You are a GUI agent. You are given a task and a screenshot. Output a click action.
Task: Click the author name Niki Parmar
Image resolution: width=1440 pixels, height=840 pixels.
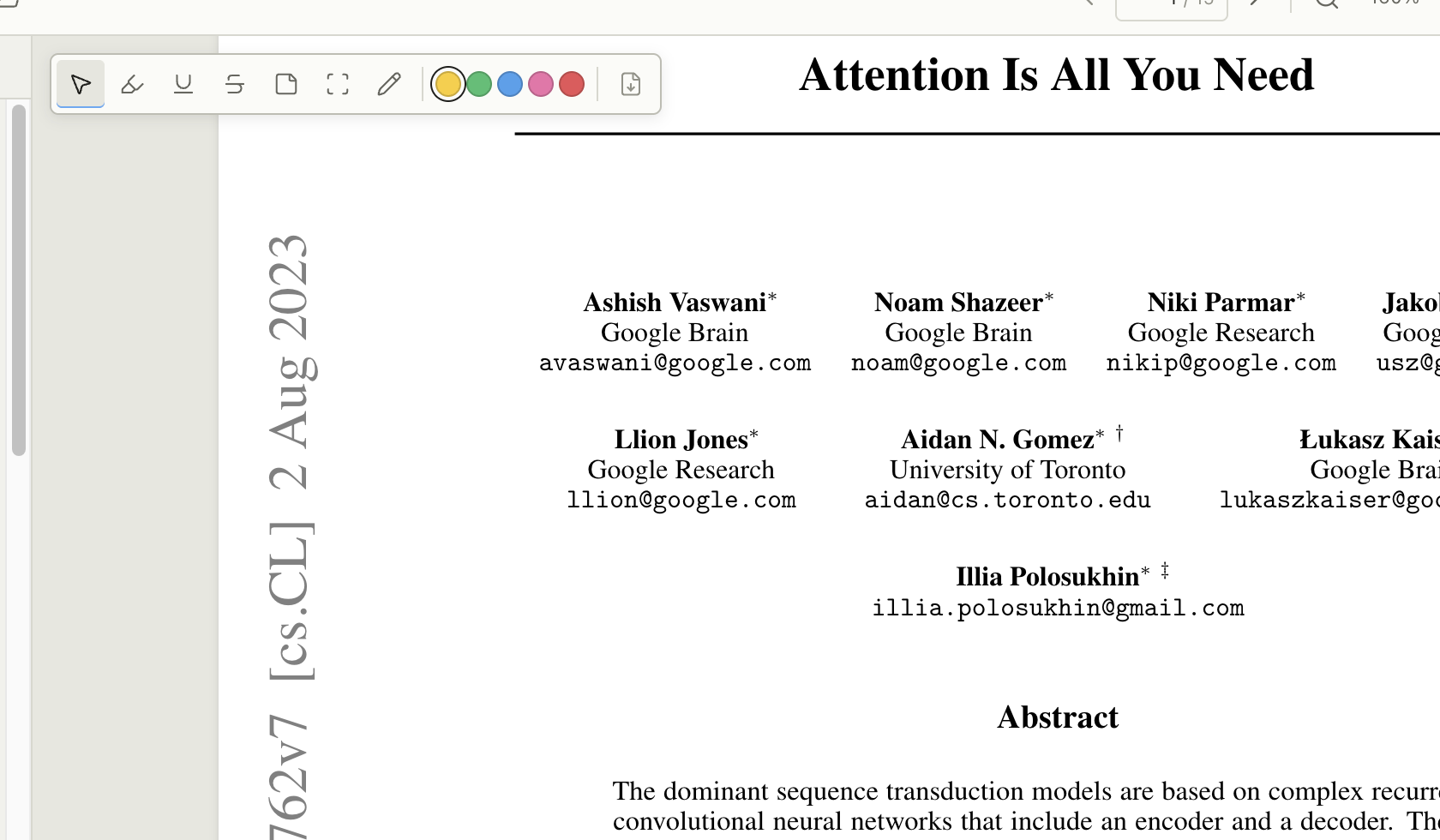(x=1221, y=303)
